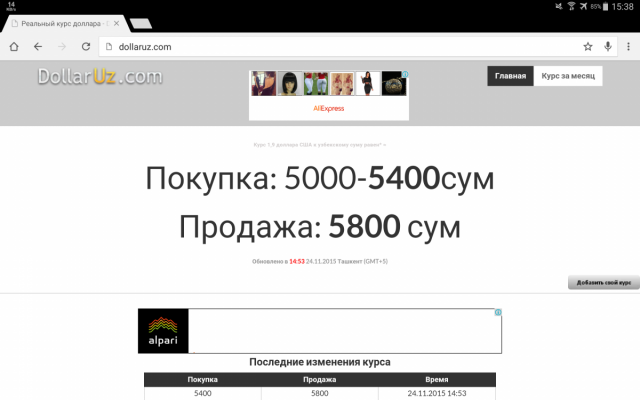Screen dimensions: 640x400
Task: Tap the forward arrow in the toolbar
Action: coord(62,47)
